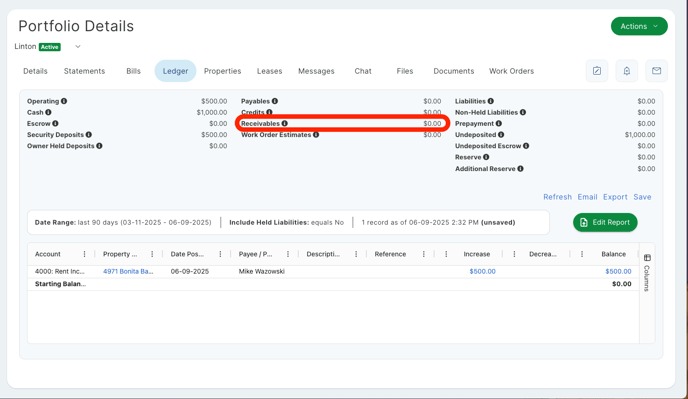Expand the Linton portfolio selector chevron
This screenshot has width=688, height=399.
(78, 47)
